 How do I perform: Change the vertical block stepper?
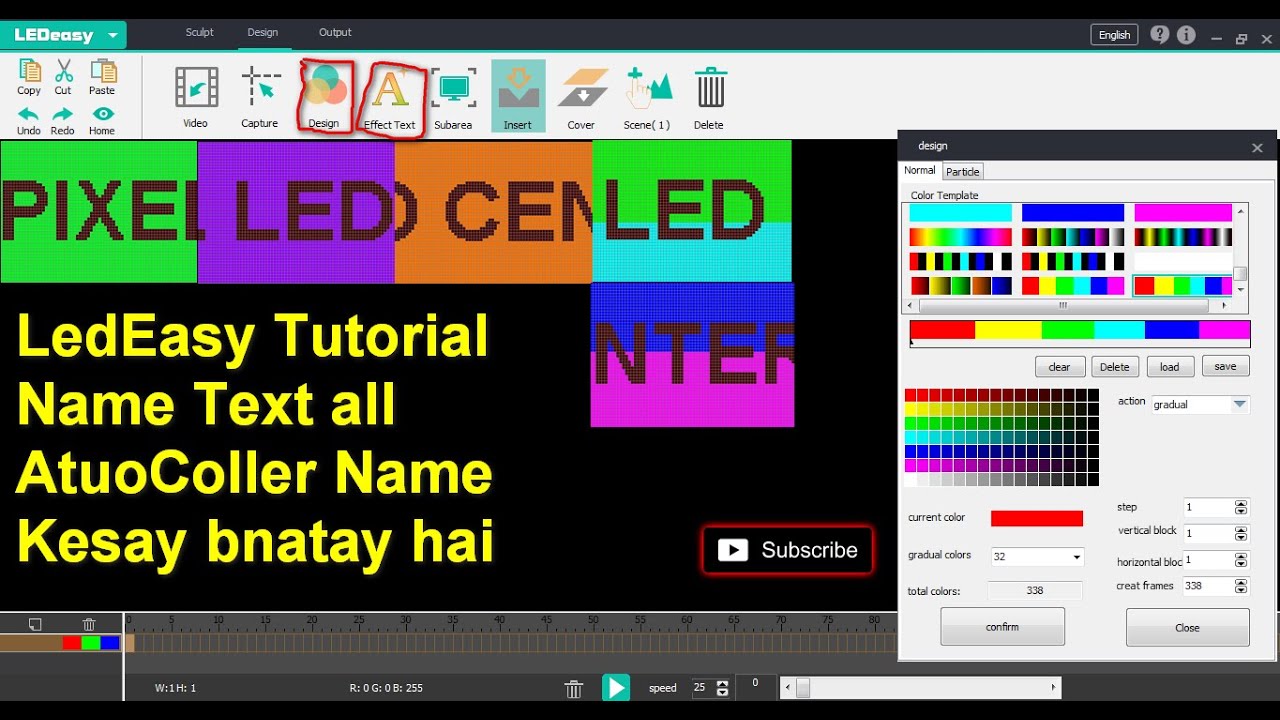point(1241,534)
